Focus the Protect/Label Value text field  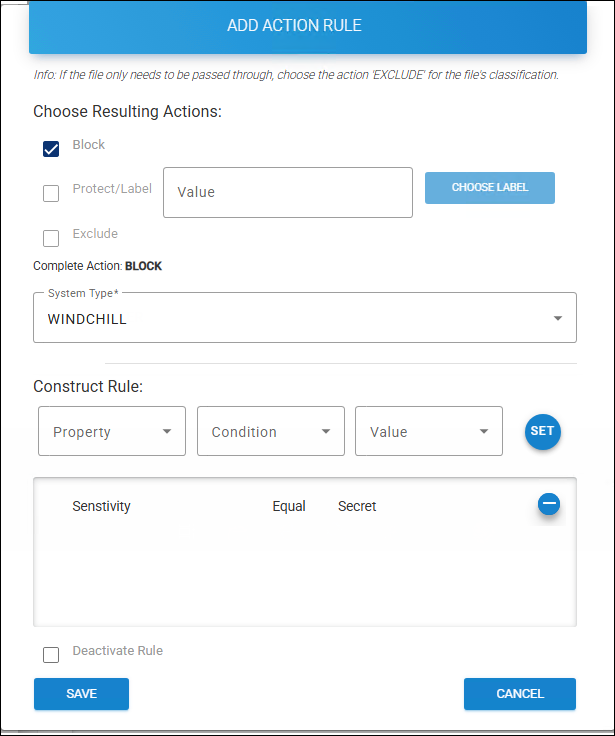288,192
